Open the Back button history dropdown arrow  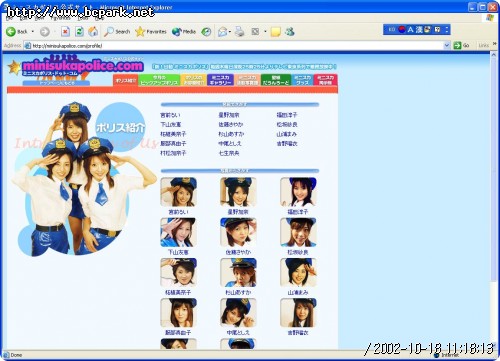tap(33, 32)
